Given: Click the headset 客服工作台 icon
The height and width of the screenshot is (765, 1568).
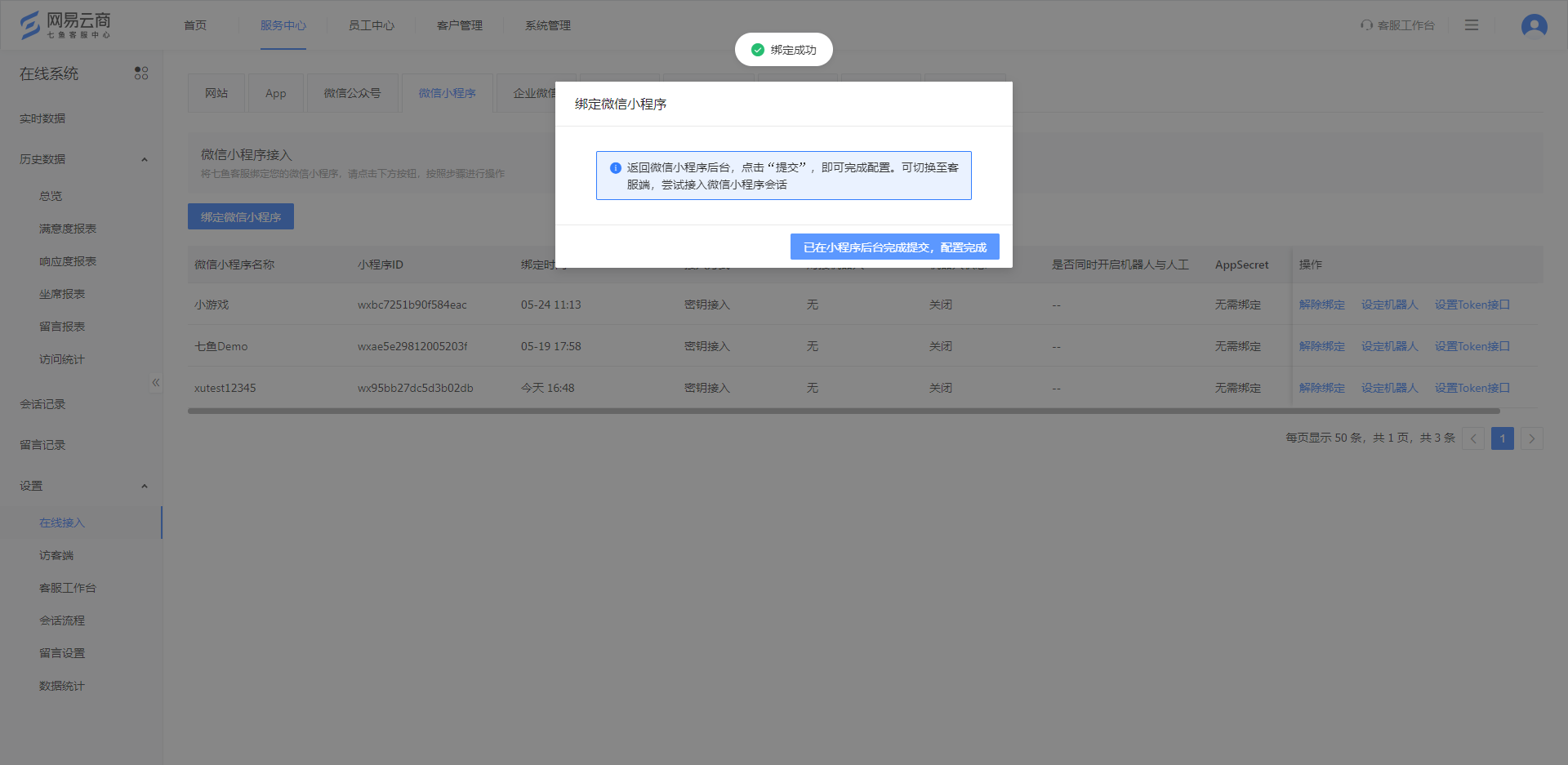Looking at the screenshot, I should tap(1366, 25).
